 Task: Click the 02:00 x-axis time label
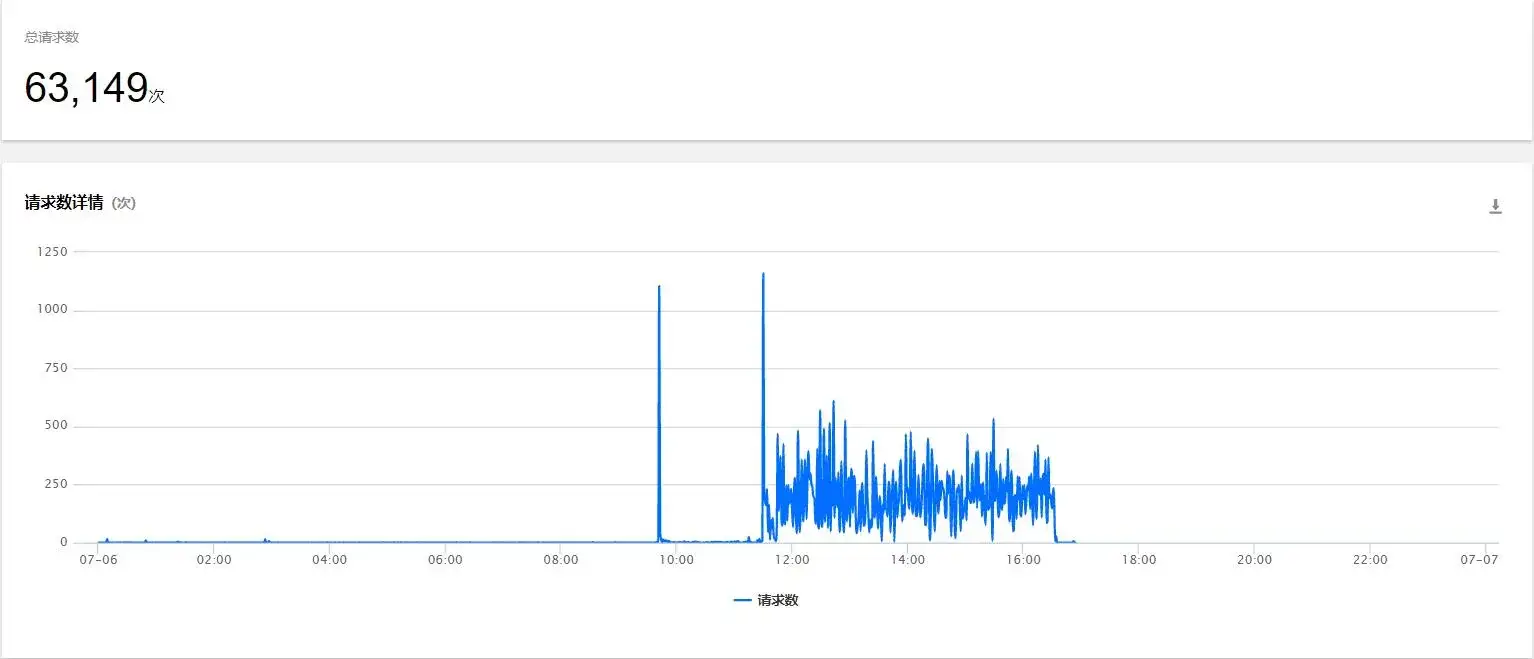[214, 560]
